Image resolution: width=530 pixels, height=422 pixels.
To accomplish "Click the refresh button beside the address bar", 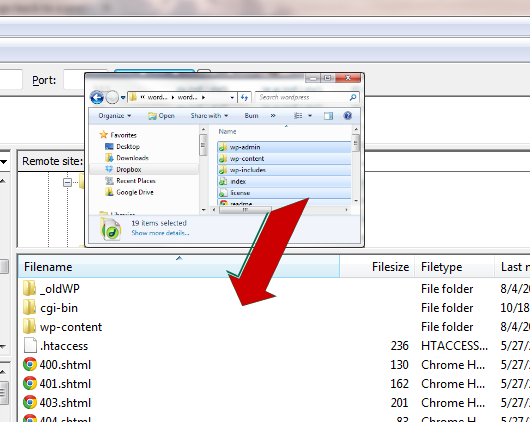I will [244, 97].
